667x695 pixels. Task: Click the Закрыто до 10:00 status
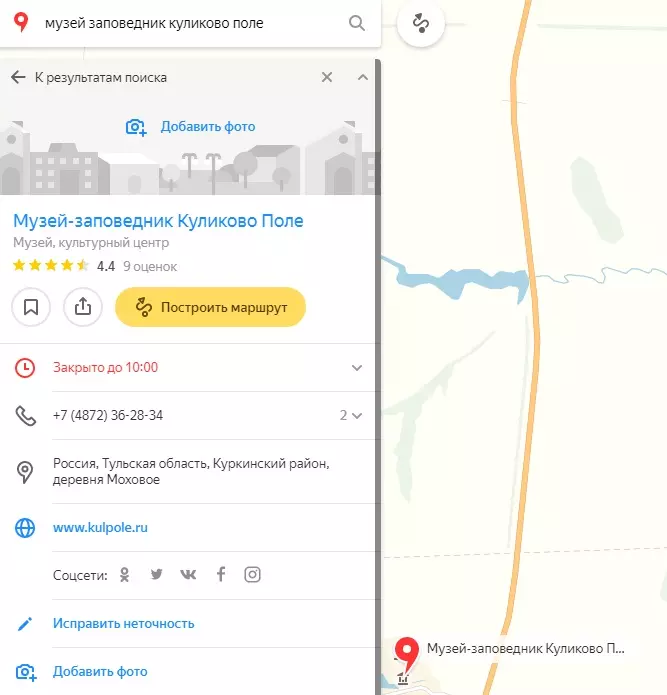(x=105, y=367)
